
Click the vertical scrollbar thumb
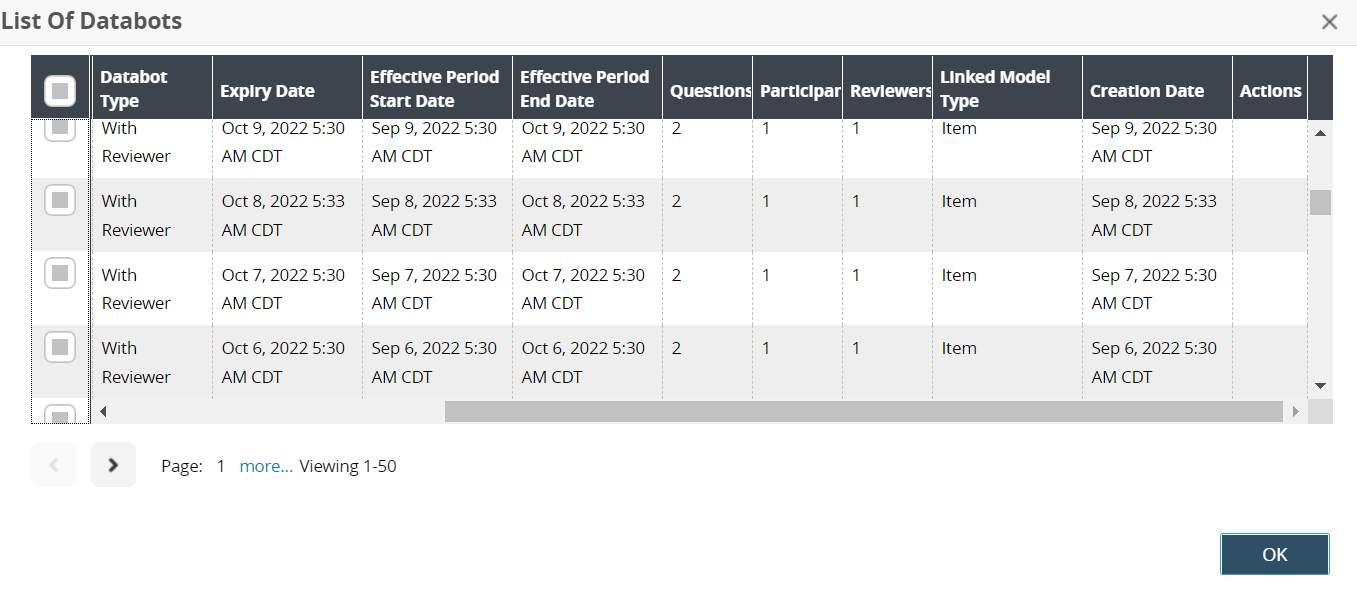click(1320, 202)
